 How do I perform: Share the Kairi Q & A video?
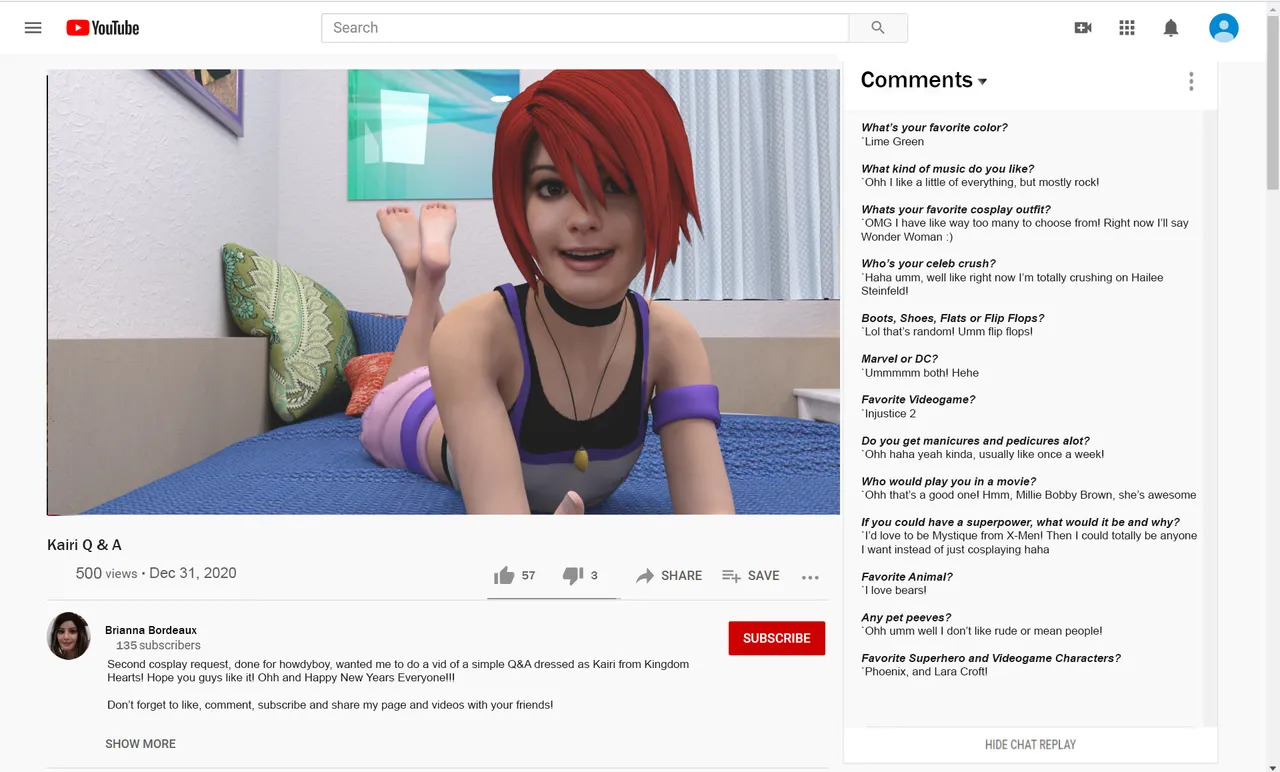pos(669,575)
